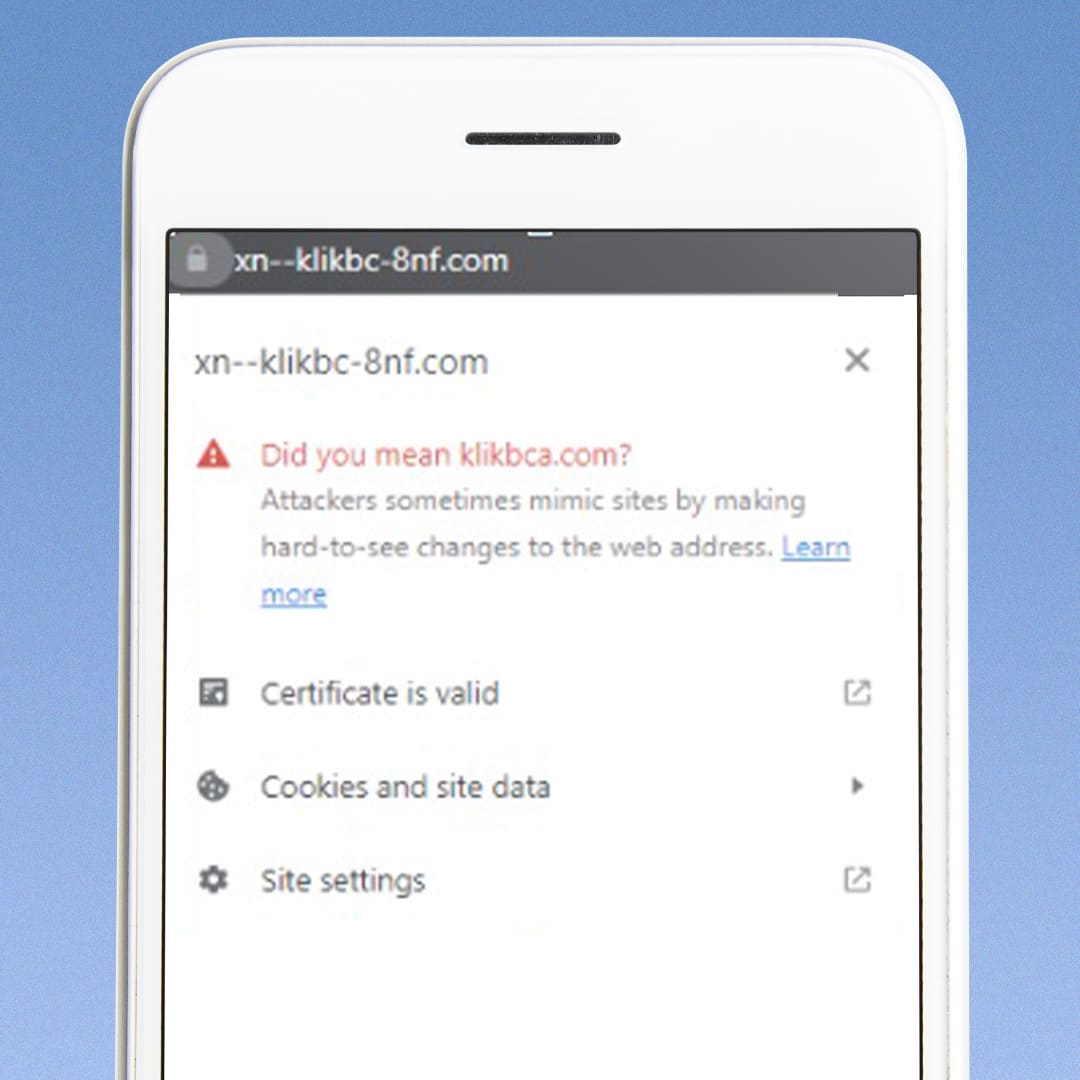Click the red warning triangle icon
Image resolution: width=1080 pixels, height=1080 pixels.
click(x=214, y=455)
